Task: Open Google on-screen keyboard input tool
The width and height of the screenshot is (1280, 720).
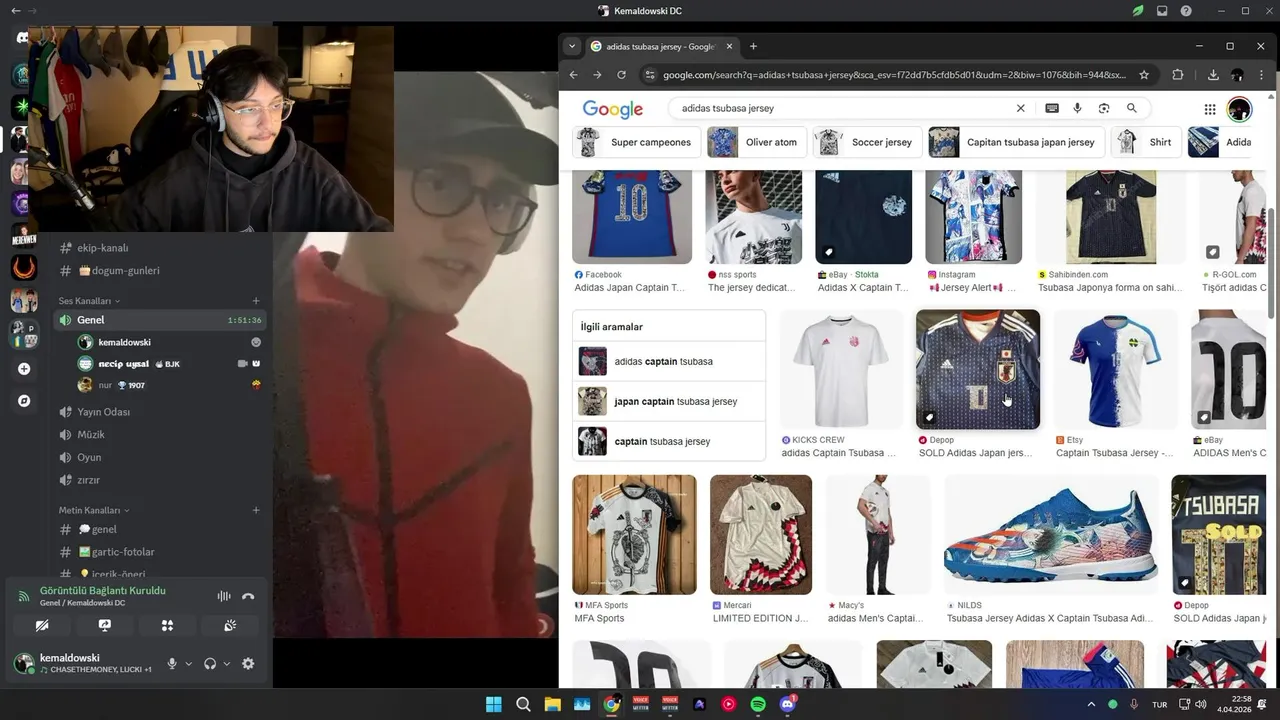Action: (1052, 108)
